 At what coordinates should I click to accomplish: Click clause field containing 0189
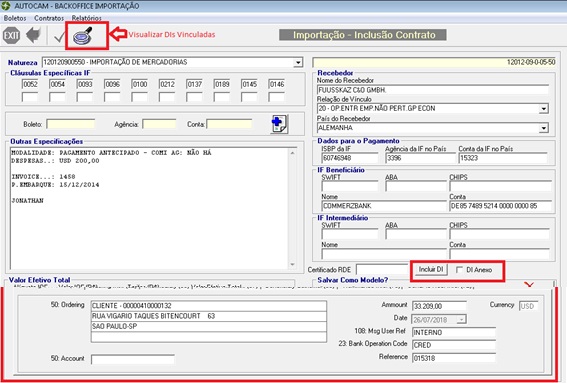tap(222, 84)
